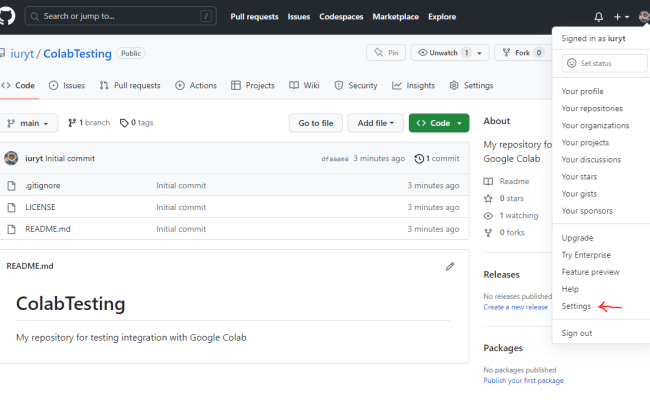Open Settings in the user dropdown menu

point(576,306)
